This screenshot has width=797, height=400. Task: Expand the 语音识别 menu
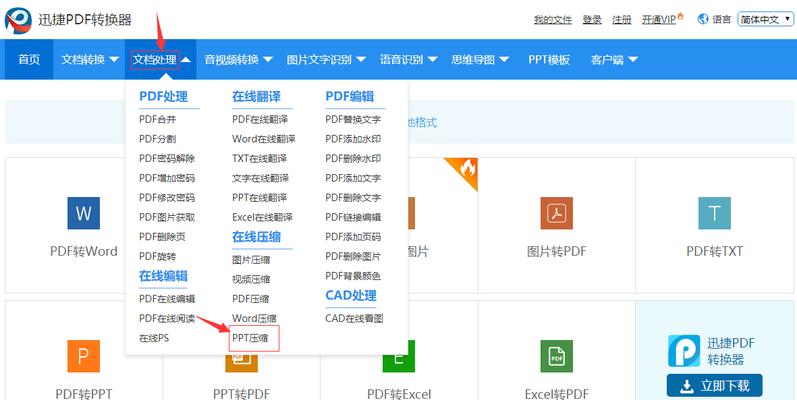coord(408,59)
